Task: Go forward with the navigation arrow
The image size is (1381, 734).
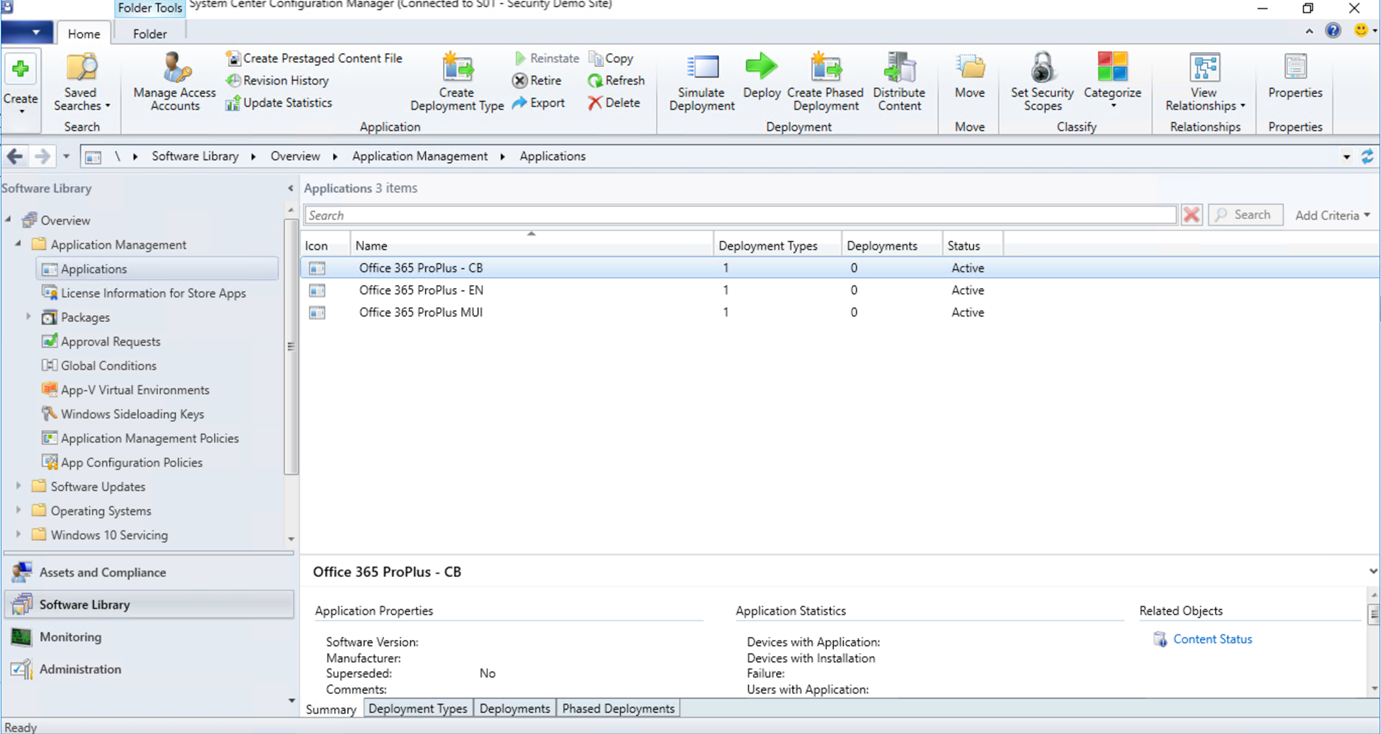Action: pyautogui.click(x=42, y=156)
